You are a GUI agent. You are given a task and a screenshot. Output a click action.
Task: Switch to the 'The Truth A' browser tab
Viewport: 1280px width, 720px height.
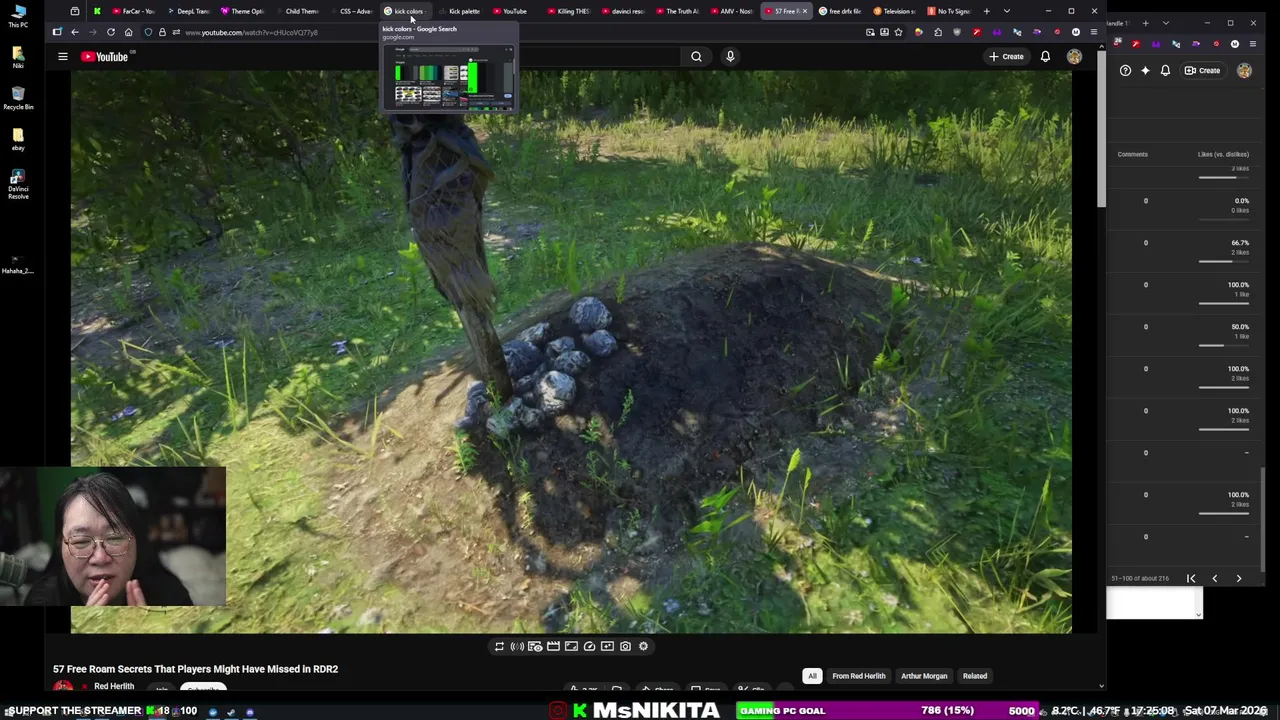click(678, 11)
